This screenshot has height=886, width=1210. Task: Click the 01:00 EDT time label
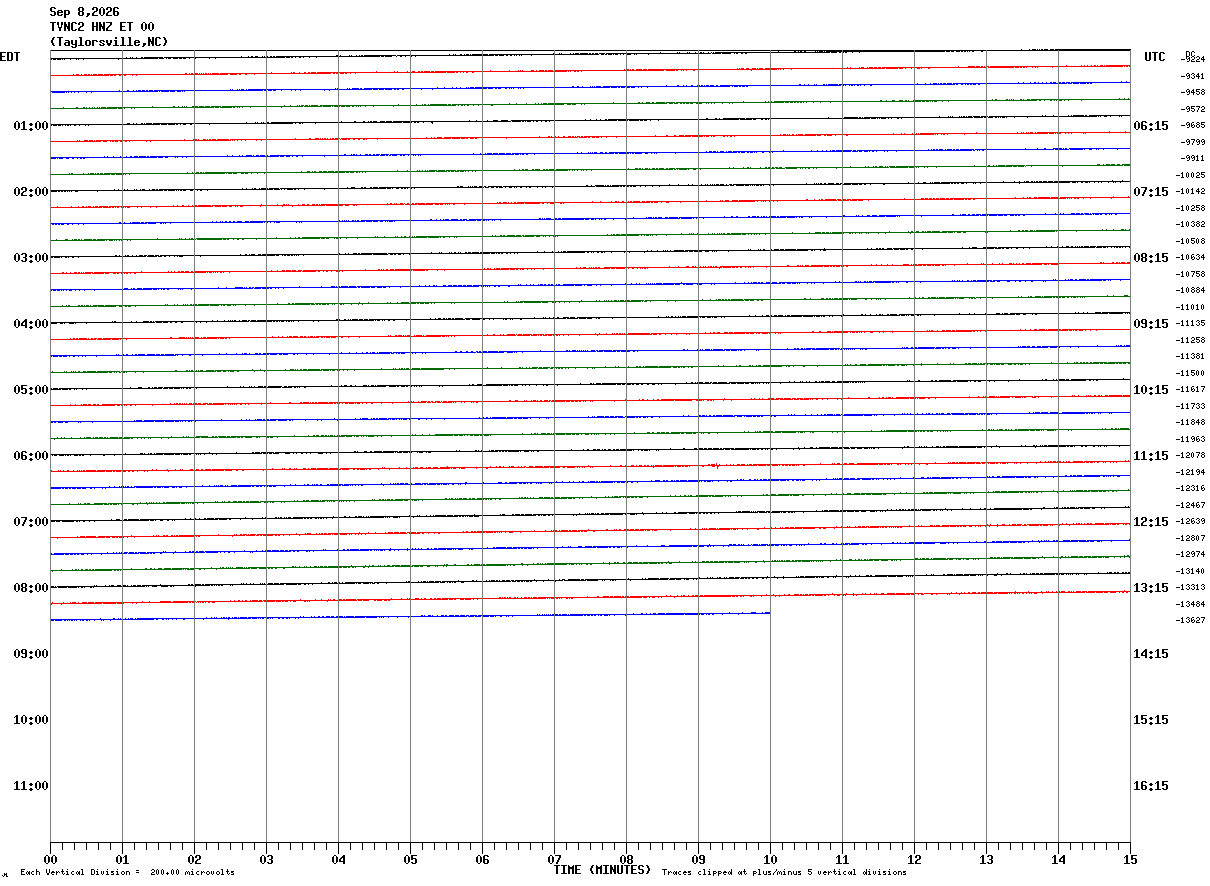pyautogui.click(x=31, y=126)
